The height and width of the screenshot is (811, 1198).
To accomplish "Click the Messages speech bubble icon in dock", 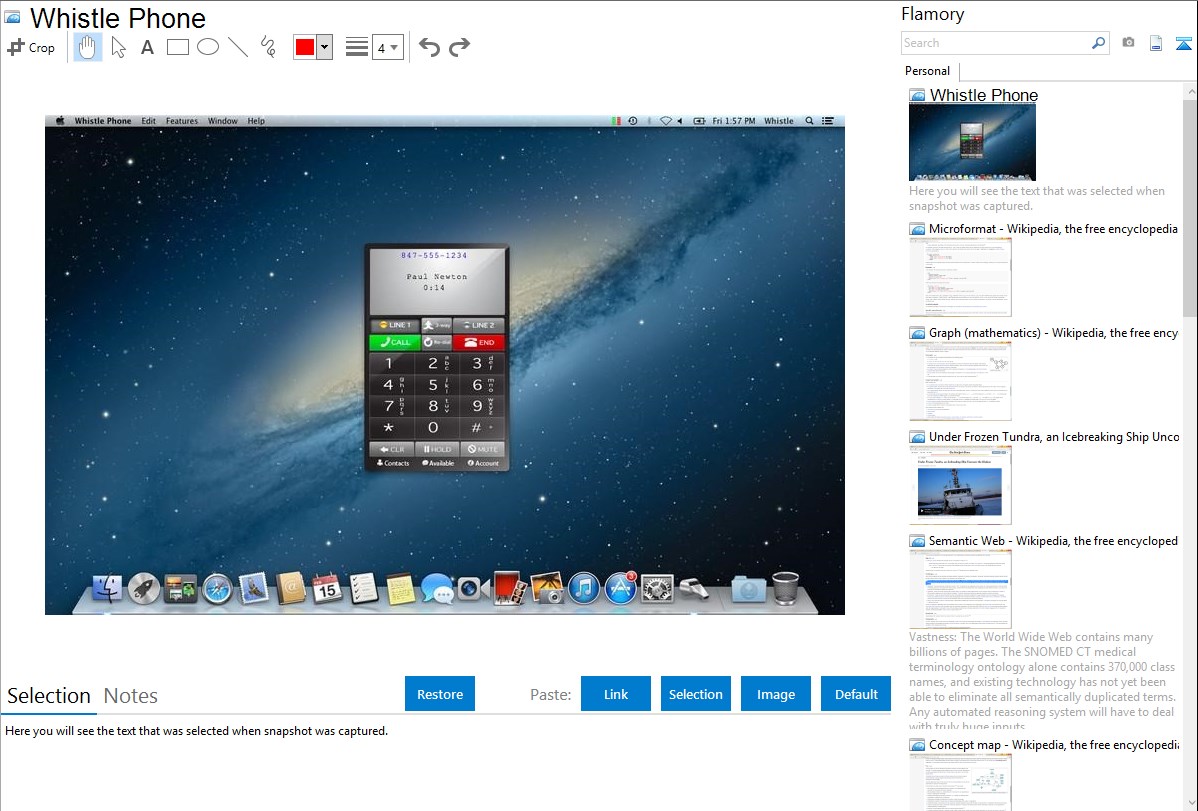I will 436,589.
